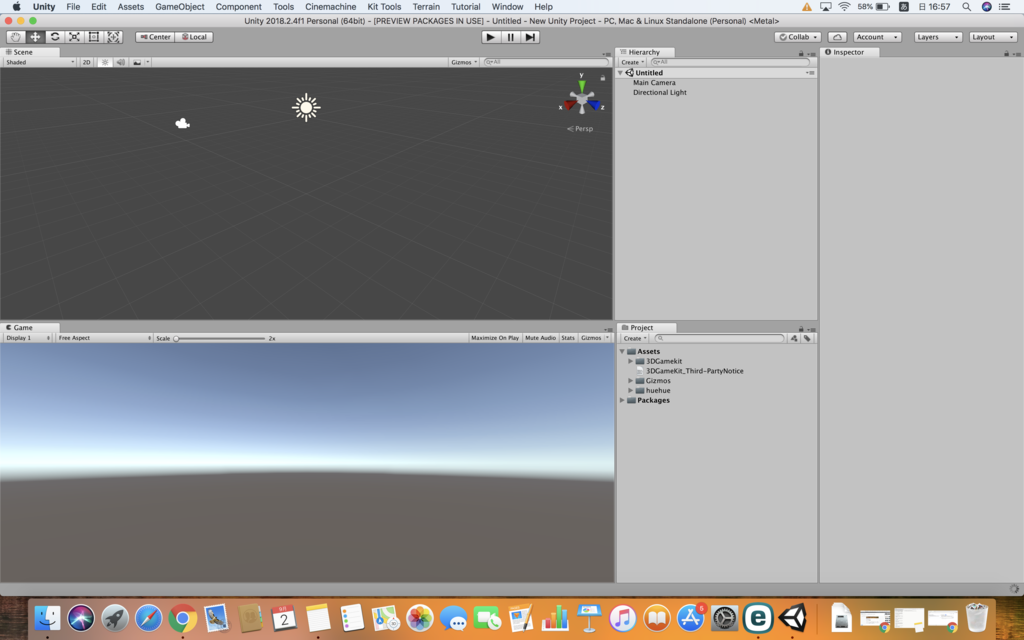
Task: Select the Rotate tool
Action: click(55, 37)
